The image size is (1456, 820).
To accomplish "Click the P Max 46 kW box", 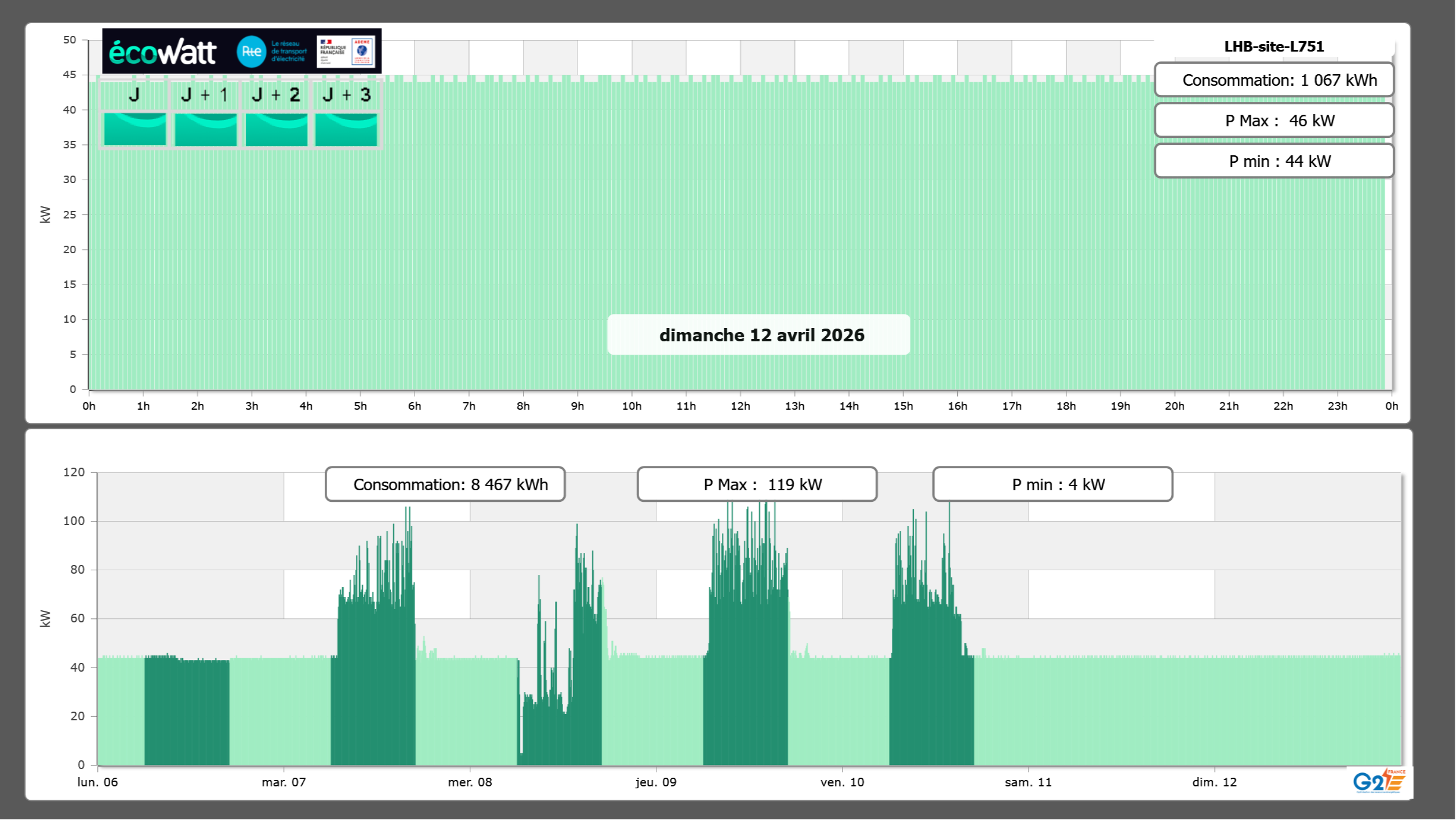I will (1273, 121).
